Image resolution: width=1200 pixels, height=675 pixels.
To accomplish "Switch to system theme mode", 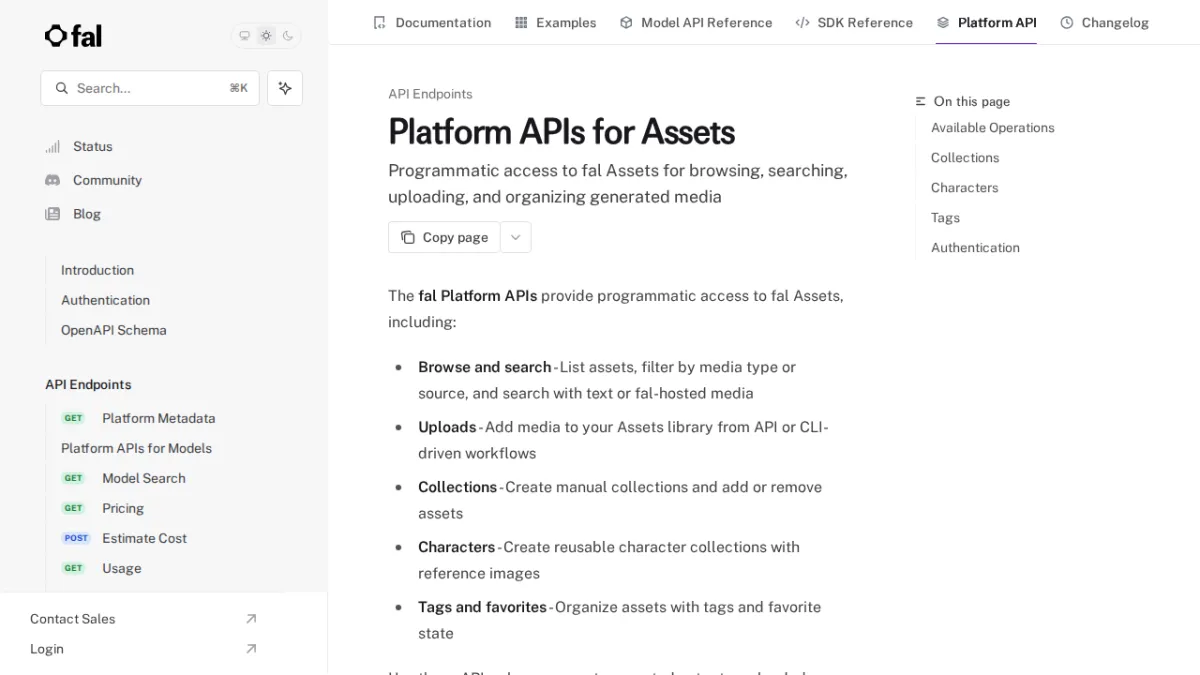I will (244, 36).
